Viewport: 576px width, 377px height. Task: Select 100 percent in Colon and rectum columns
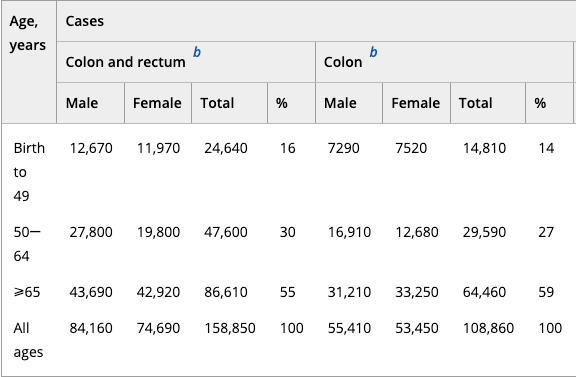click(x=292, y=328)
